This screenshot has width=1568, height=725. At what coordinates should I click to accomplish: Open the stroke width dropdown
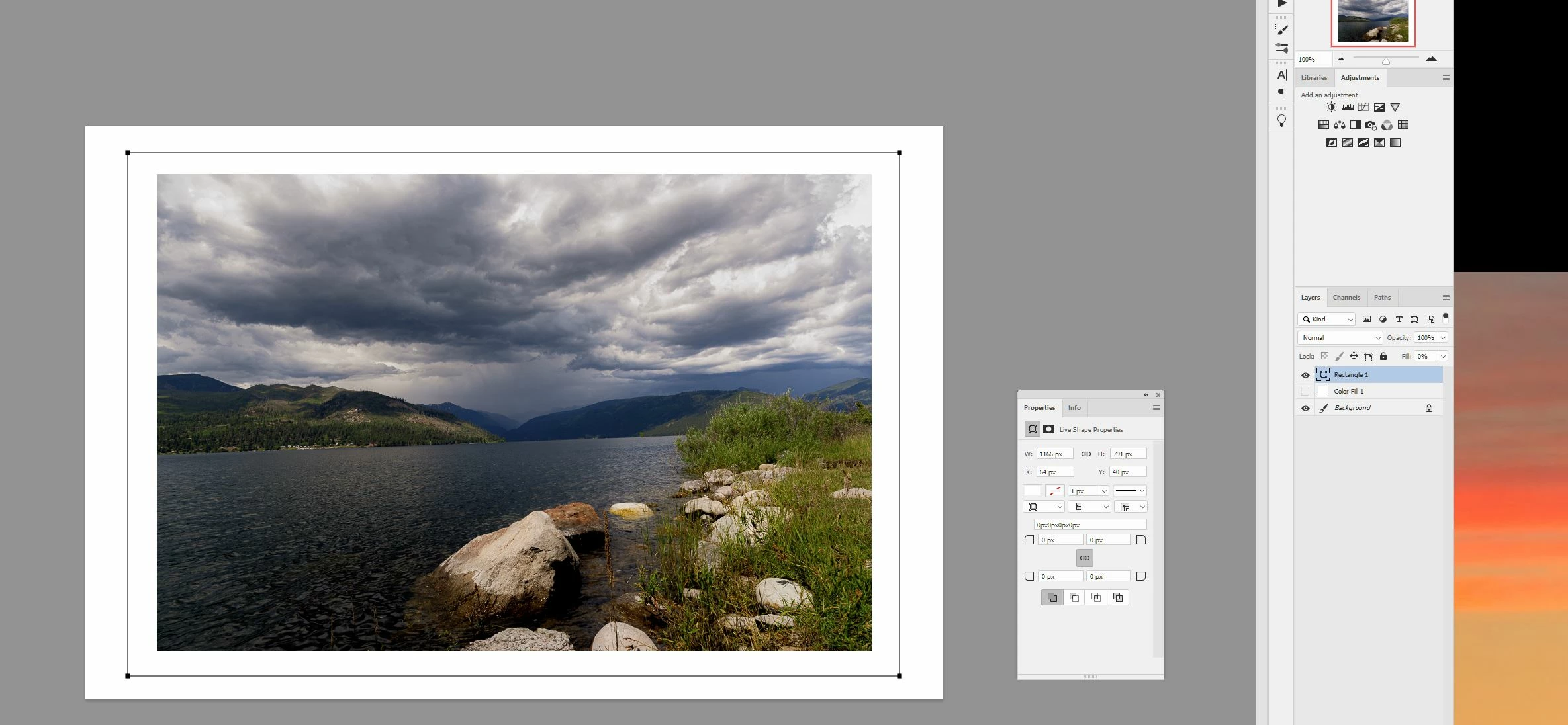point(1103,491)
